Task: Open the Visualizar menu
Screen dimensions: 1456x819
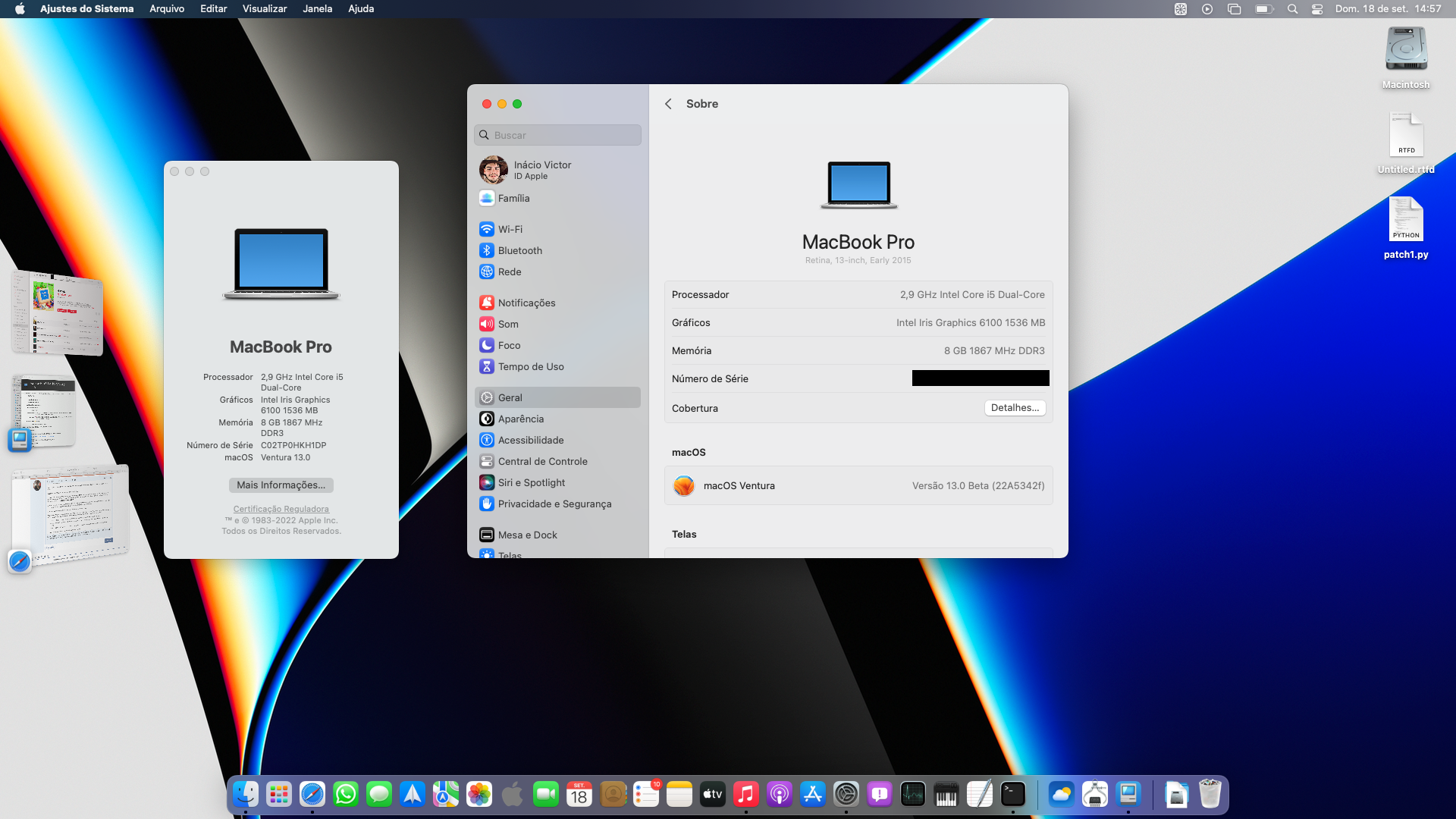Action: pyautogui.click(x=264, y=9)
